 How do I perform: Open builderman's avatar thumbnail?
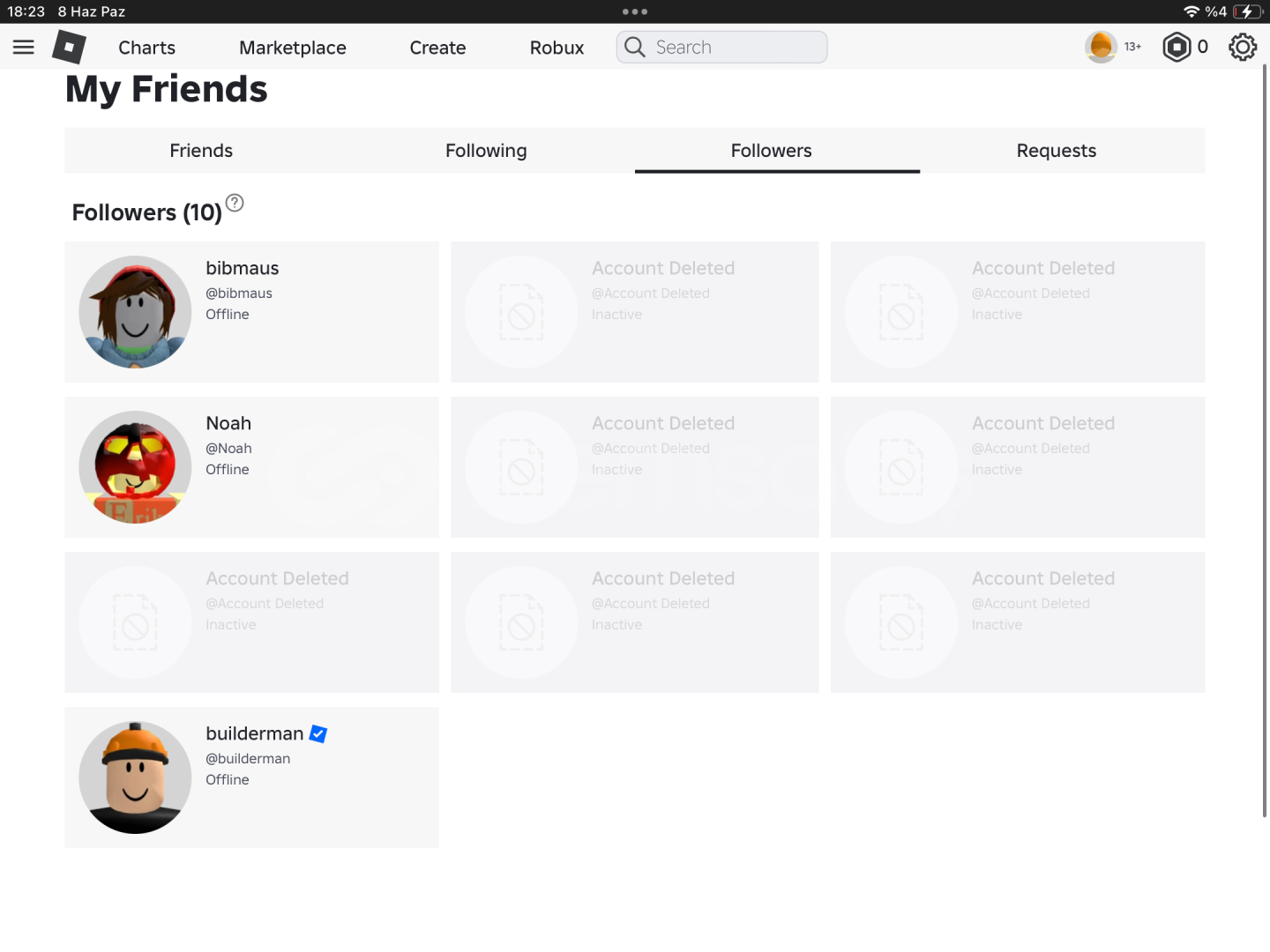click(x=135, y=777)
